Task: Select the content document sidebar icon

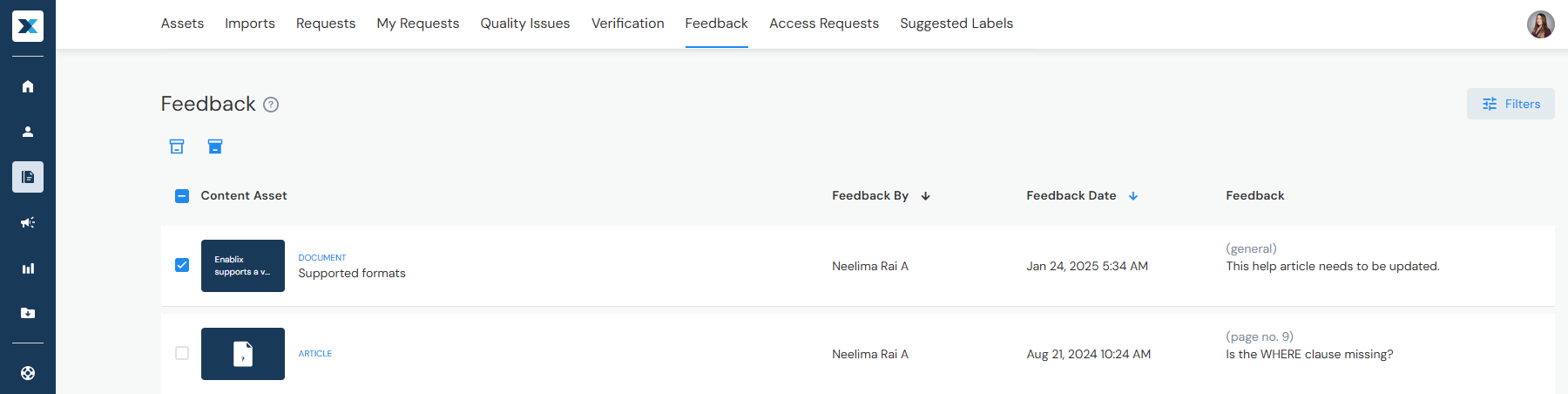Action: (x=28, y=177)
